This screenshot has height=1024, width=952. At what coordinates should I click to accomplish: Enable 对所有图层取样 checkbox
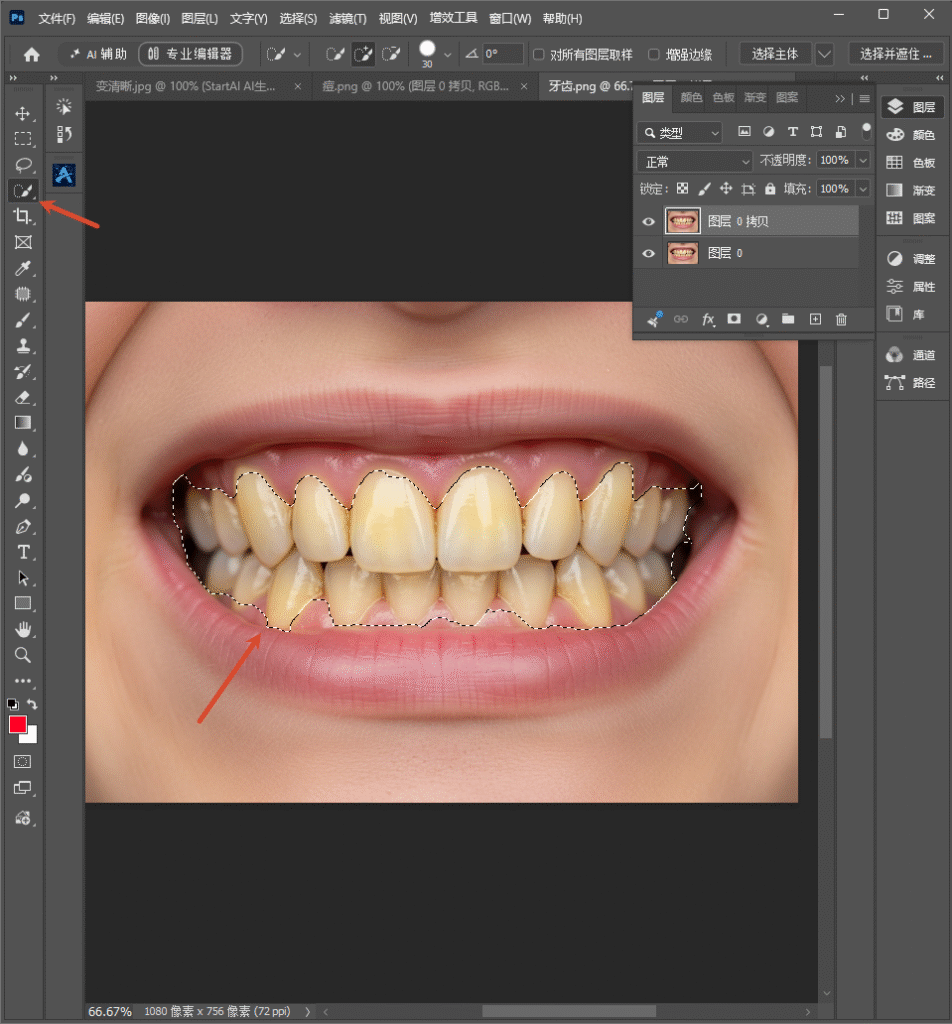coord(539,54)
